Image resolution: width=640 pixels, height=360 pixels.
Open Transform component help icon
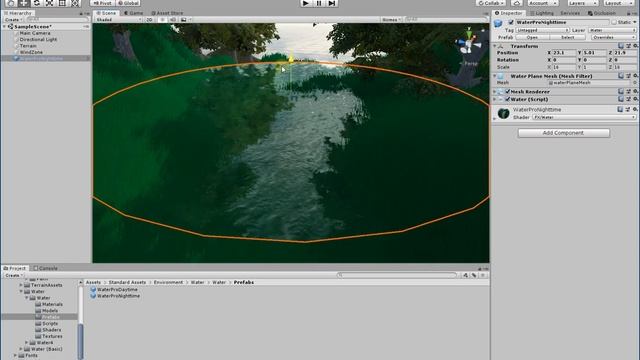click(x=621, y=46)
